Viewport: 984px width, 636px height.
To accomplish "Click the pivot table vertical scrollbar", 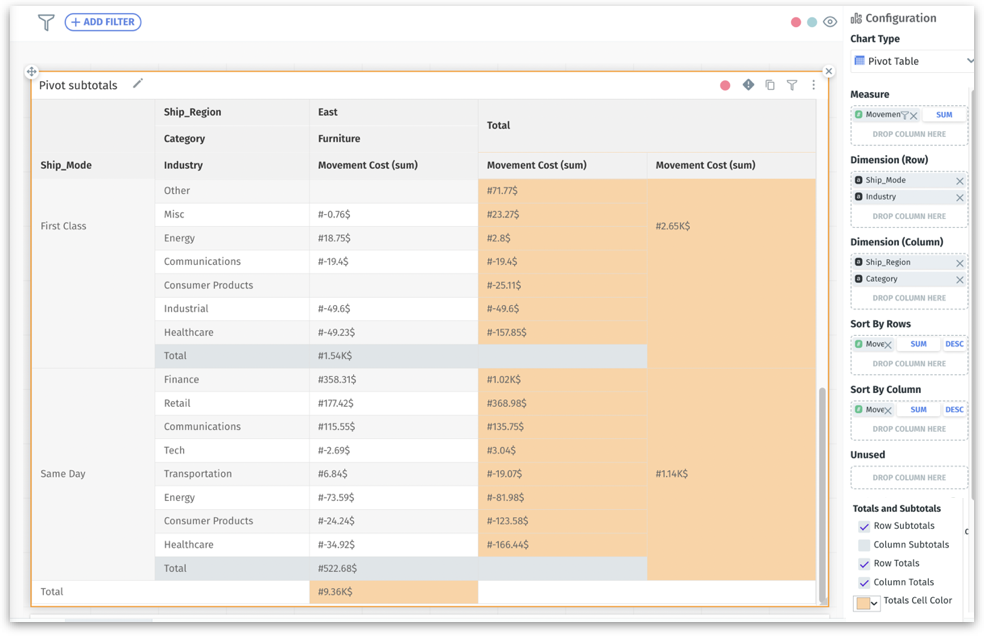I will pos(823,490).
